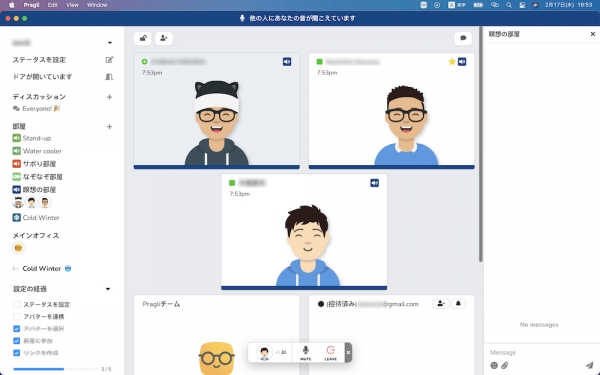Mute the microphone in the floating bar

tap(305, 353)
